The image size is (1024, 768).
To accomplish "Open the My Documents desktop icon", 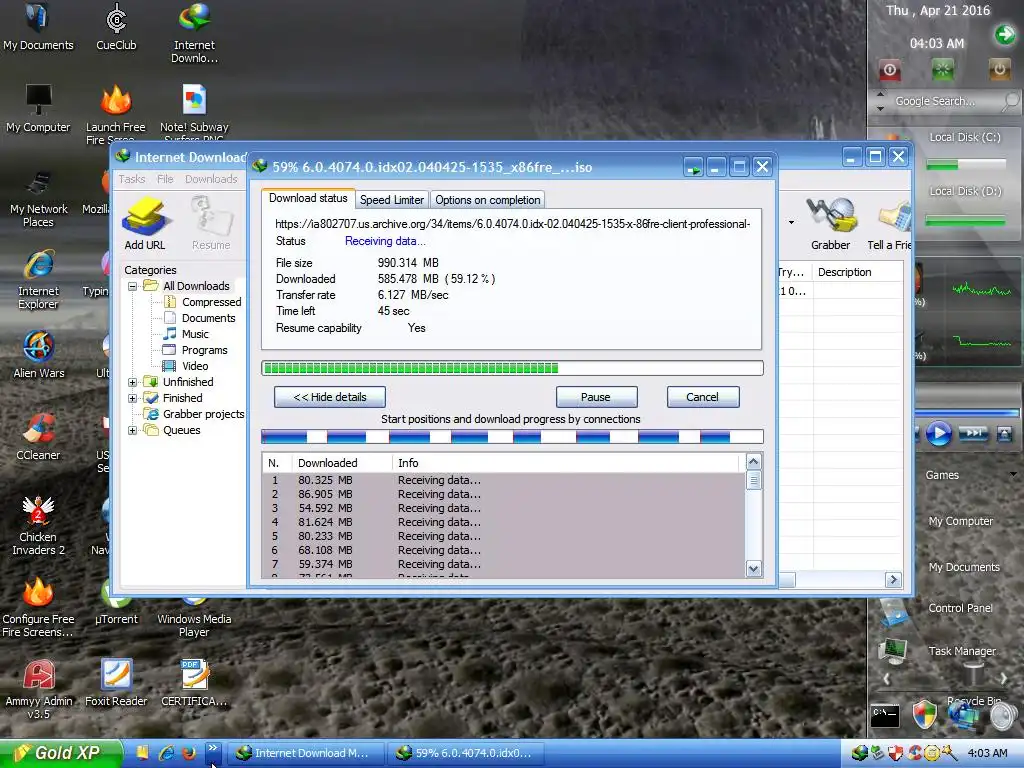I will click(x=38, y=26).
